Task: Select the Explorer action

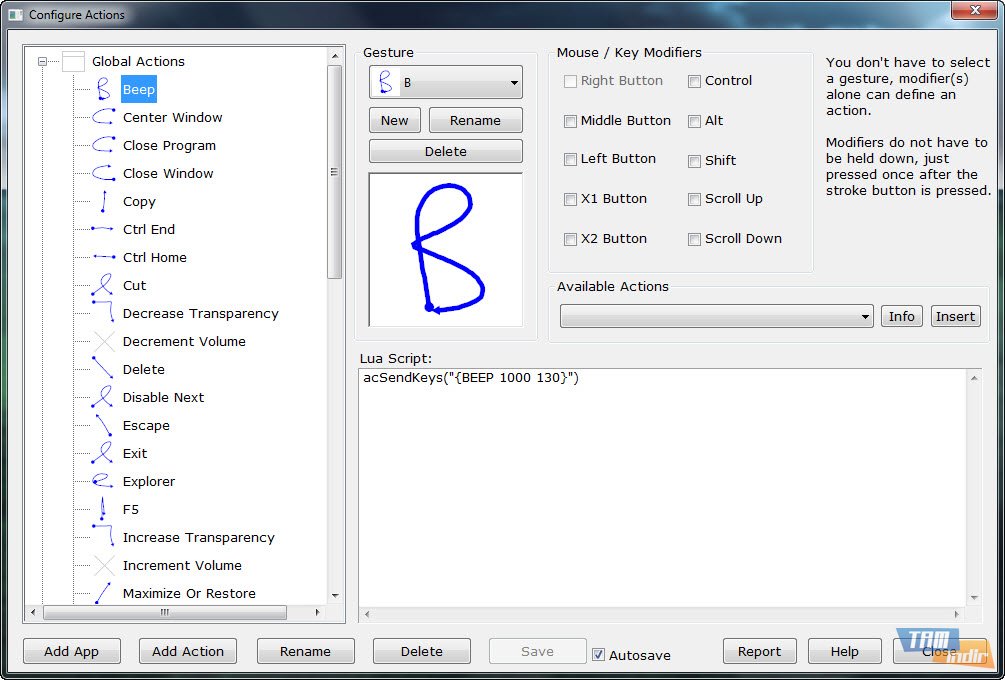Action: click(149, 481)
